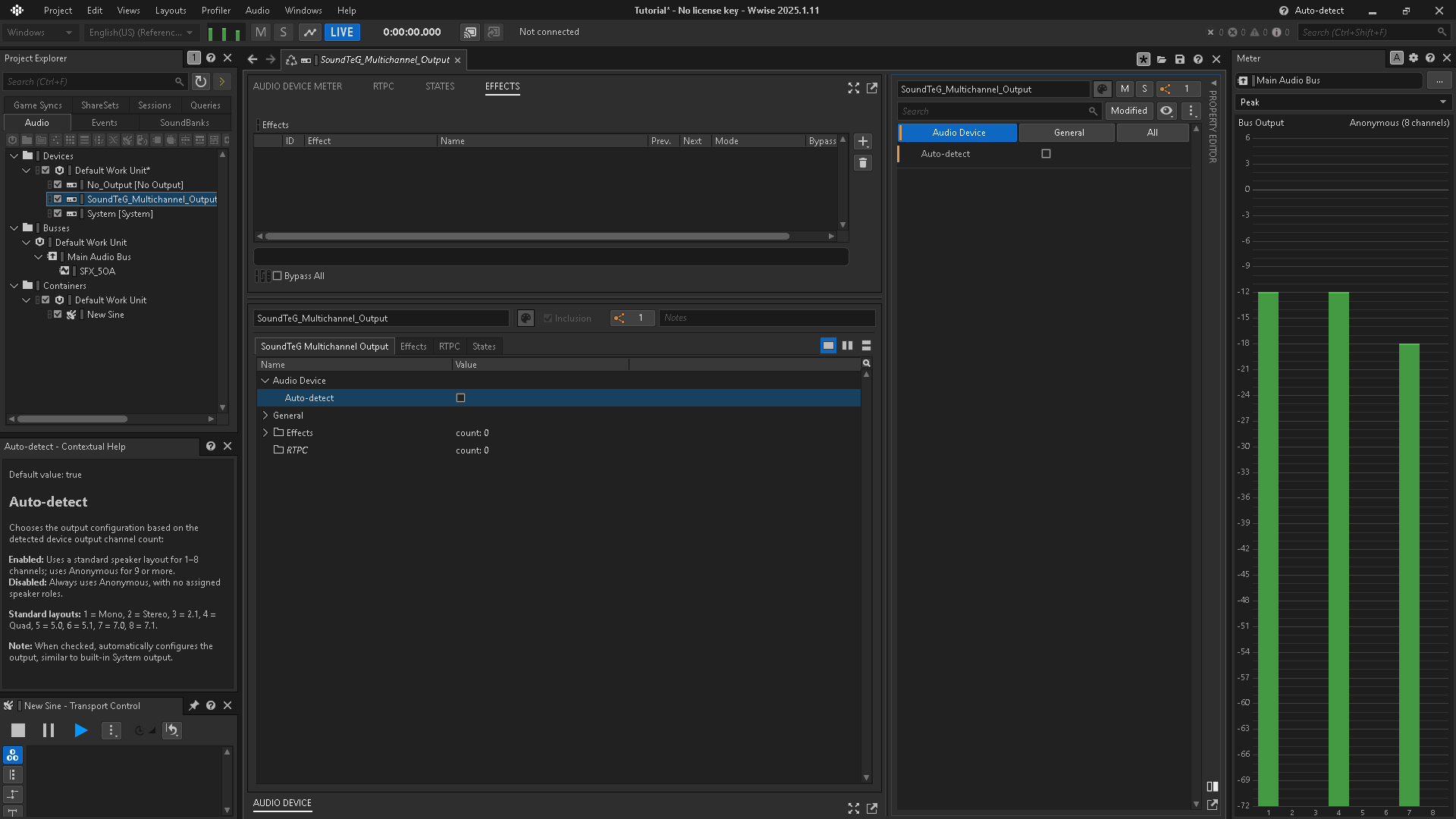Uncheck inclusion for No_Output device

click(x=58, y=185)
